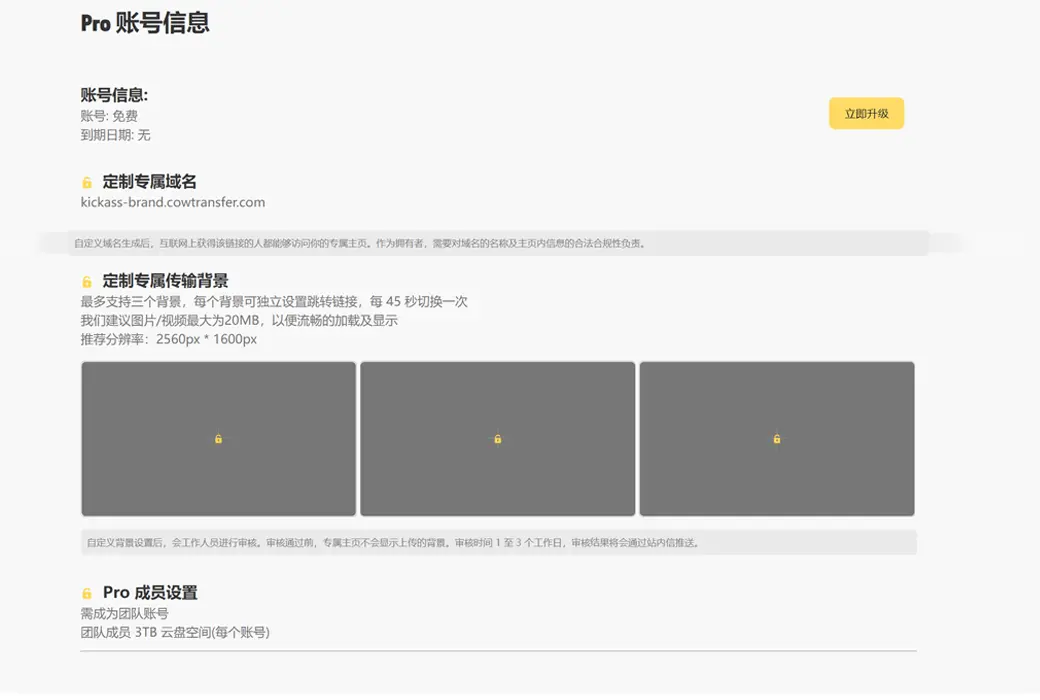Image resolution: width=1040 pixels, height=700 pixels.
Task: Click the 账号信息: heading
Action: point(114,95)
